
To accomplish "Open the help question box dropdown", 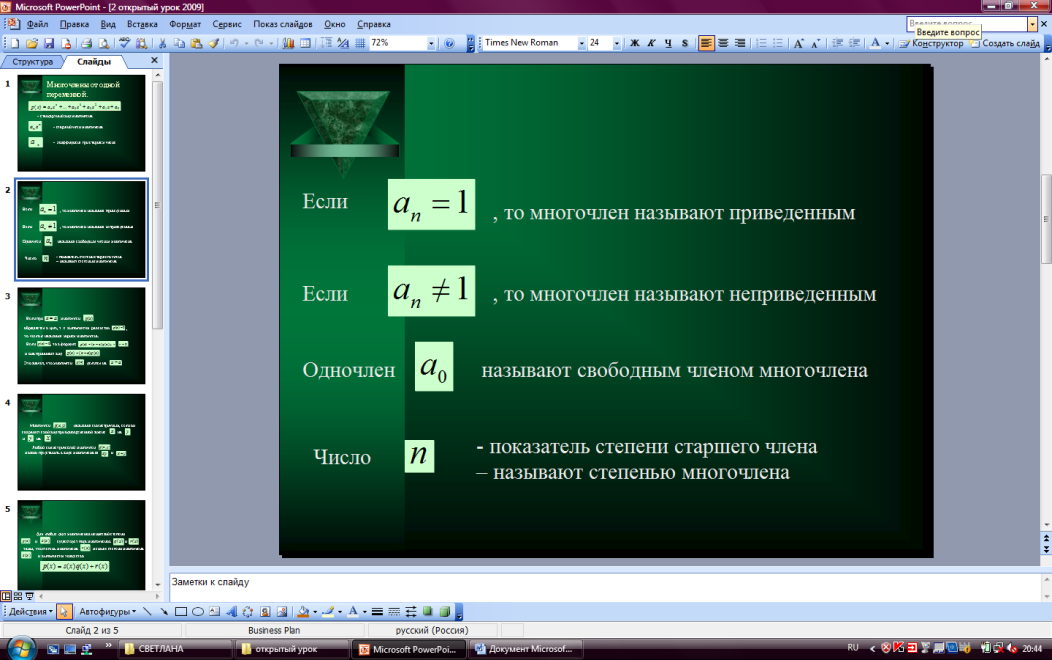I will (x=1032, y=24).
